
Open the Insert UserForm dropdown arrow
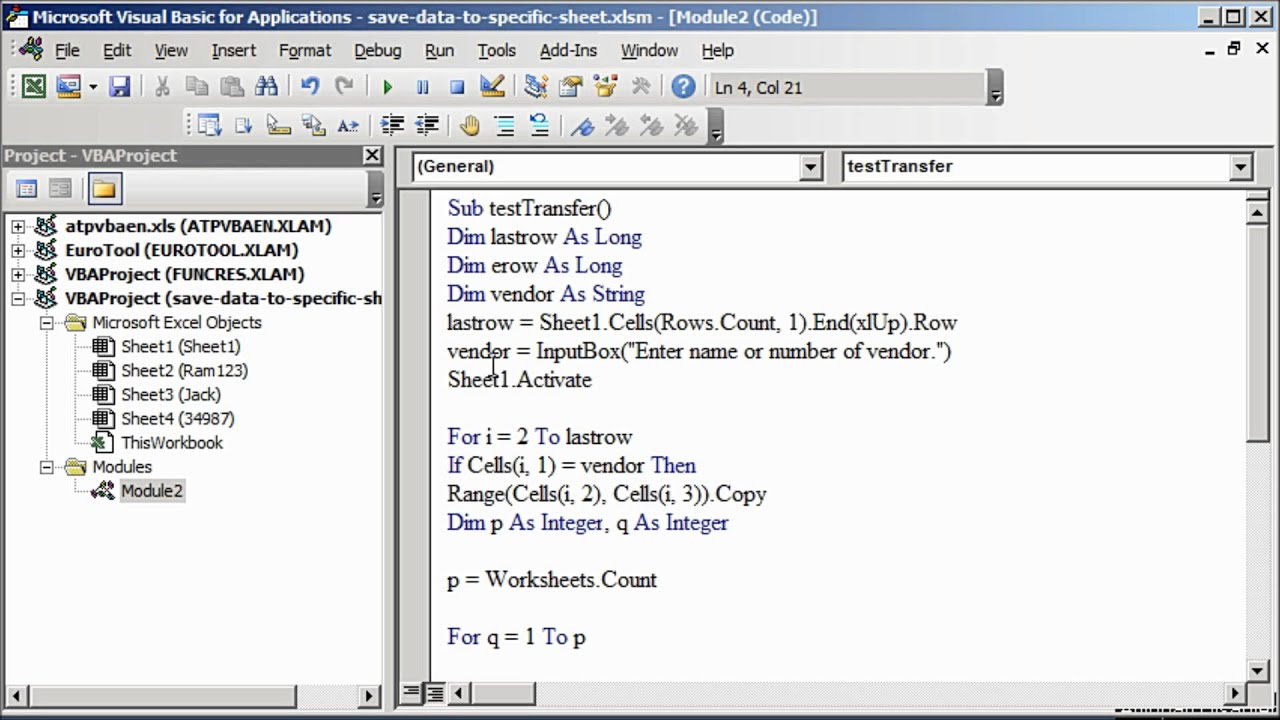pyautogui.click(x=93, y=87)
